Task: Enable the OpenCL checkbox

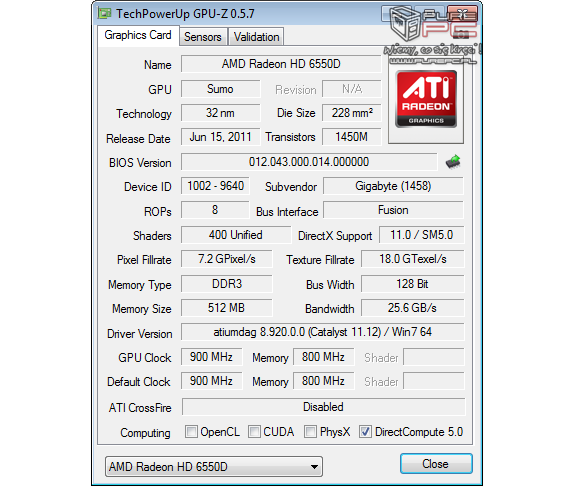Action: [x=191, y=432]
